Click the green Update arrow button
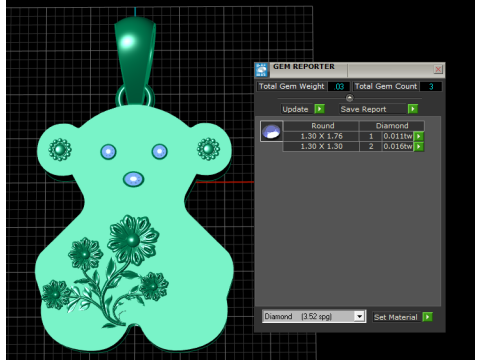Image resolution: width=480 pixels, height=360 pixels. point(319,109)
